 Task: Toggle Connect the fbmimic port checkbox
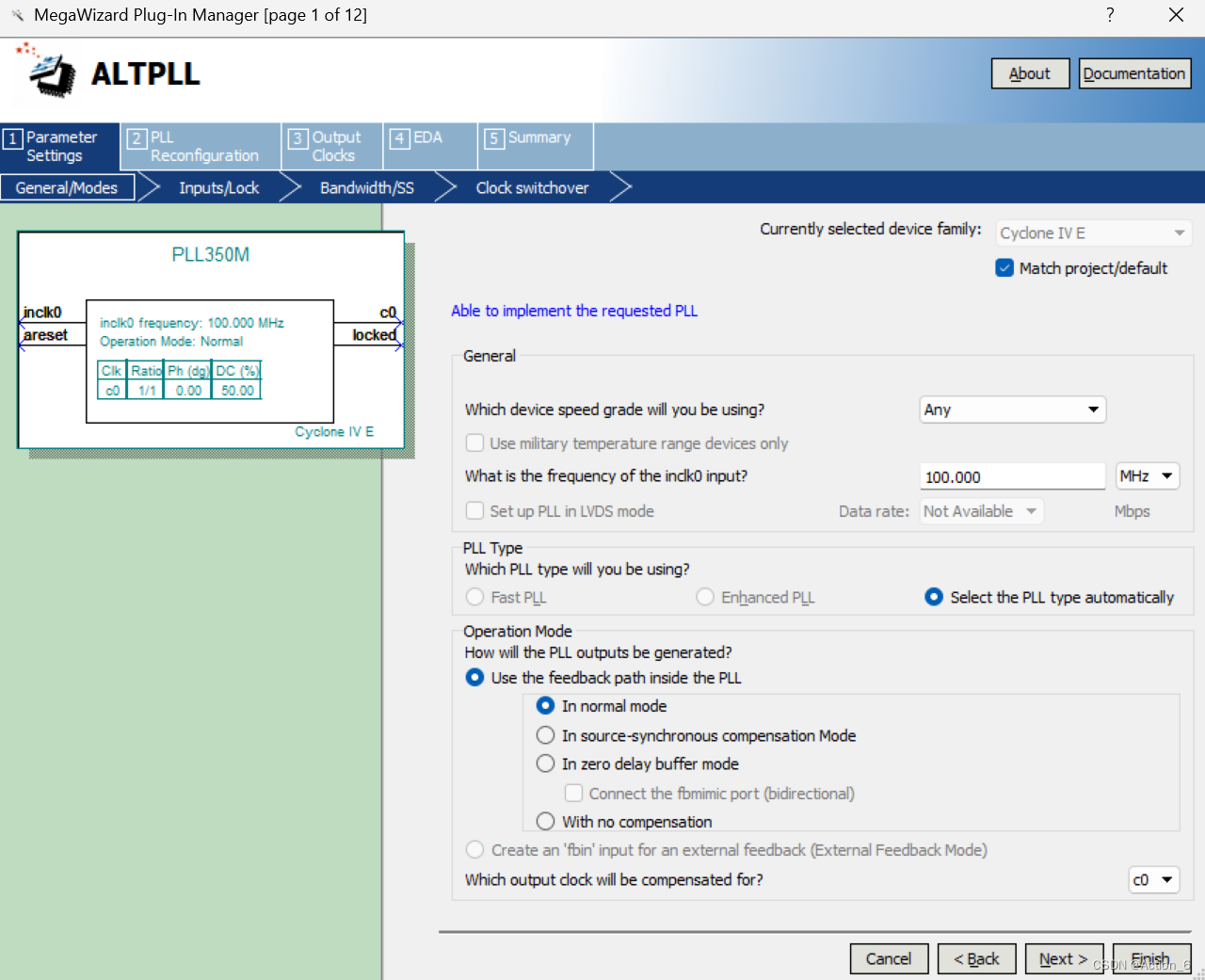[573, 793]
